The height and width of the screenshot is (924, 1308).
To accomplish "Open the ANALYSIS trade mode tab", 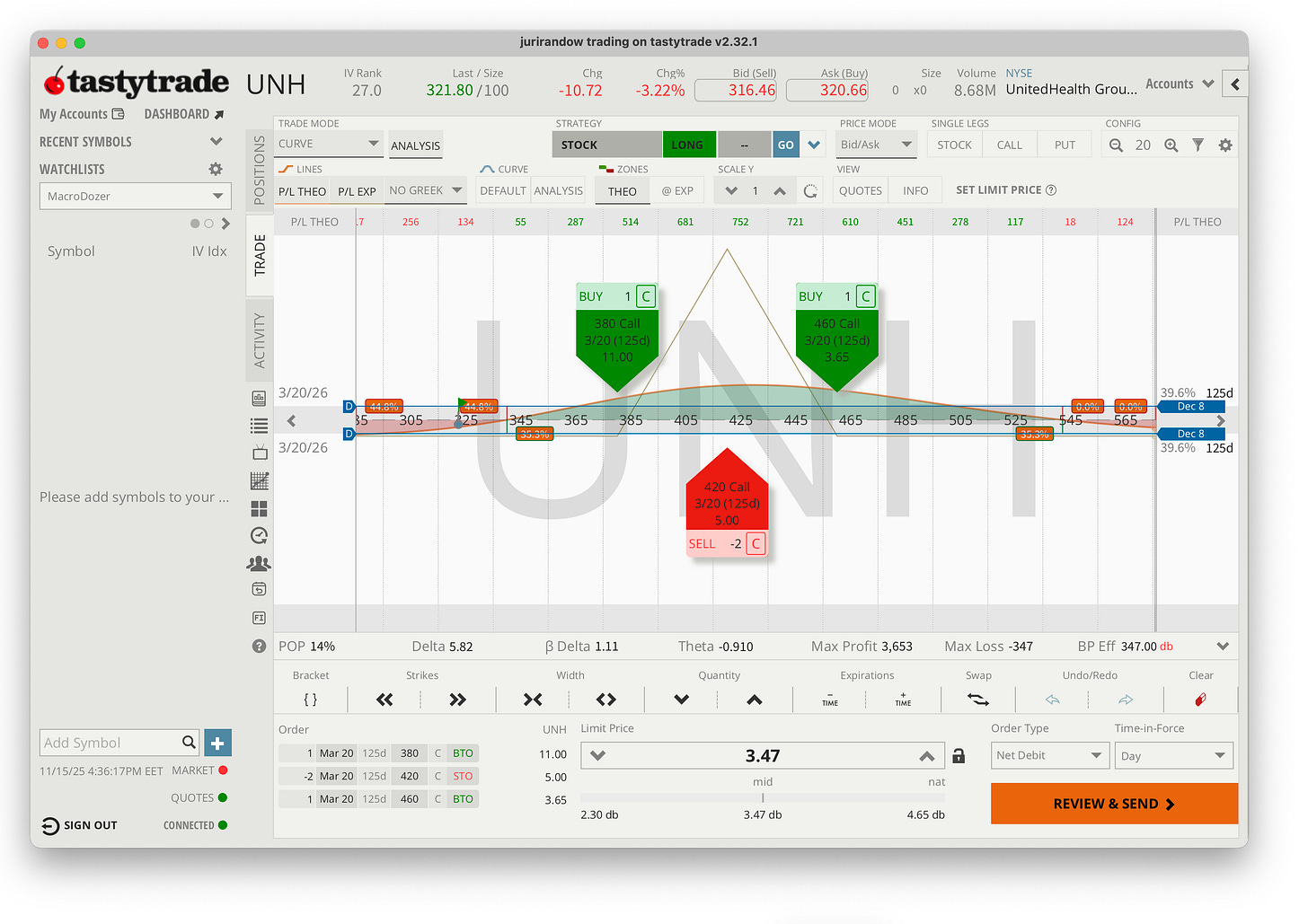I will [x=415, y=145].
